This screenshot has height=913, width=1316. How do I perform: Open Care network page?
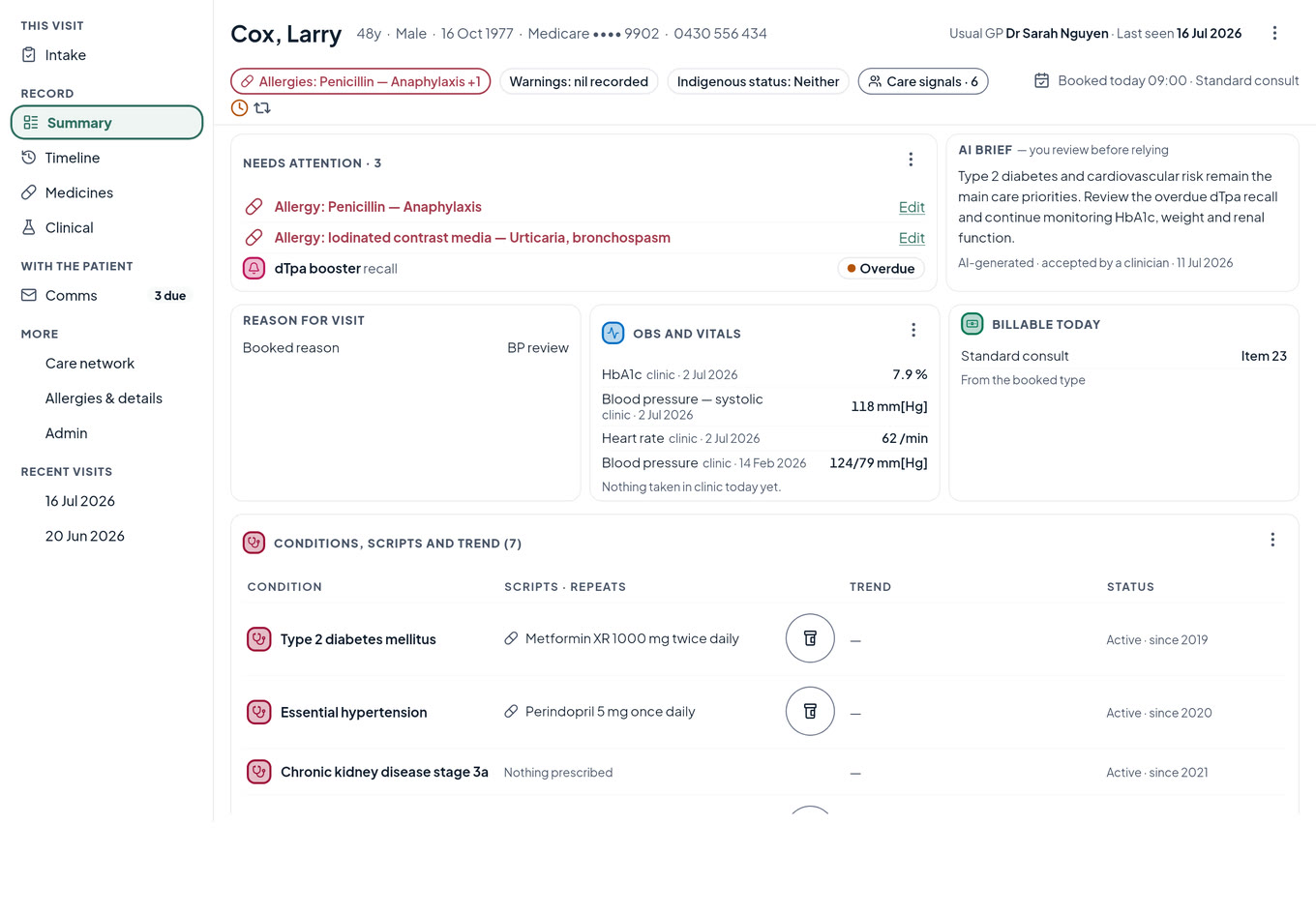pos(106,364)
